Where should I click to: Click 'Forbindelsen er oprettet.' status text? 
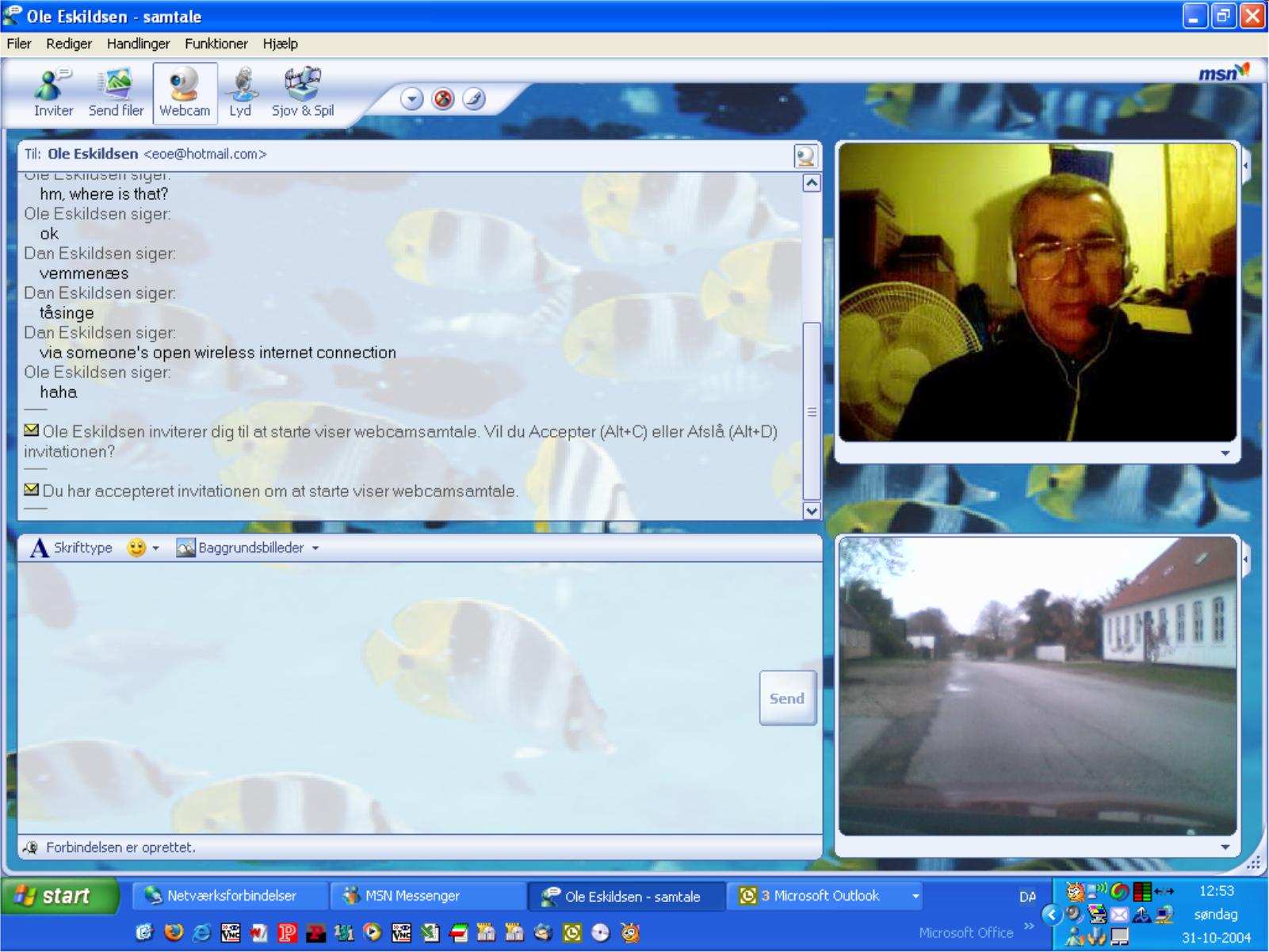coord(120,847)
